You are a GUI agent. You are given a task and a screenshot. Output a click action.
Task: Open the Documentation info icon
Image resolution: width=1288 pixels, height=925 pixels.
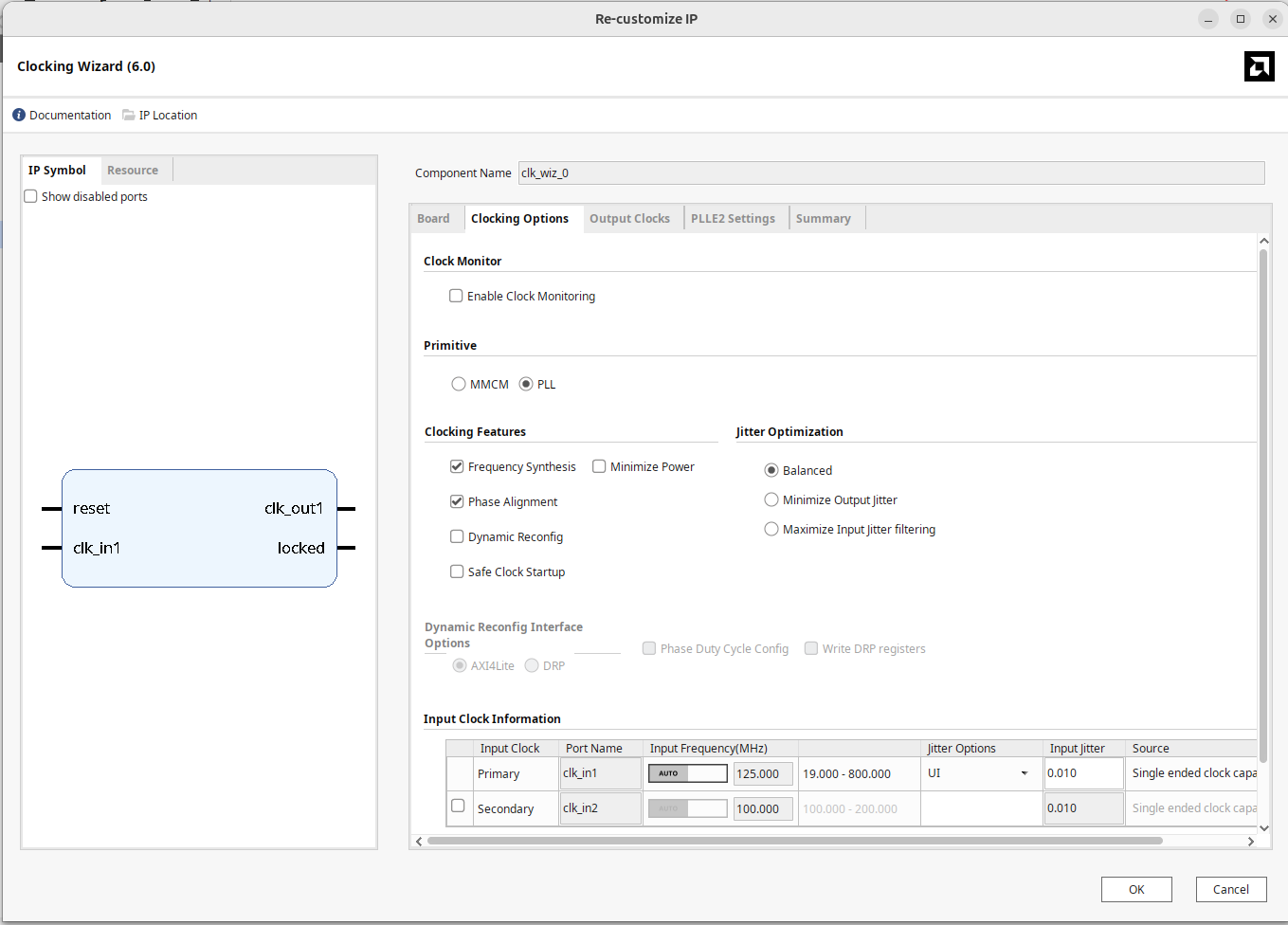click(19, 115)
